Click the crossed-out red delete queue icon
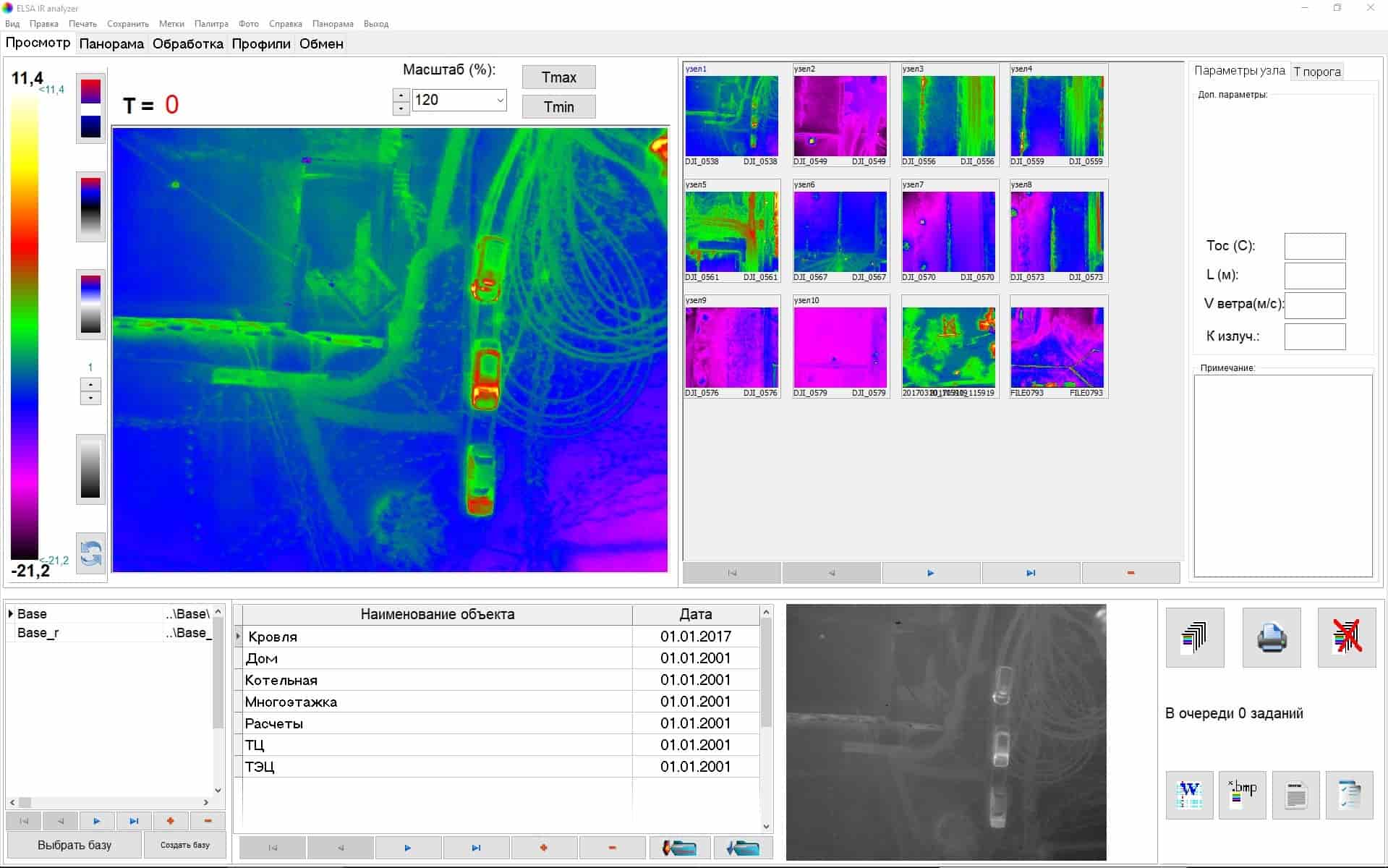The width and height of the screenshot is (1388, 868). click(x=1347, y=637)
